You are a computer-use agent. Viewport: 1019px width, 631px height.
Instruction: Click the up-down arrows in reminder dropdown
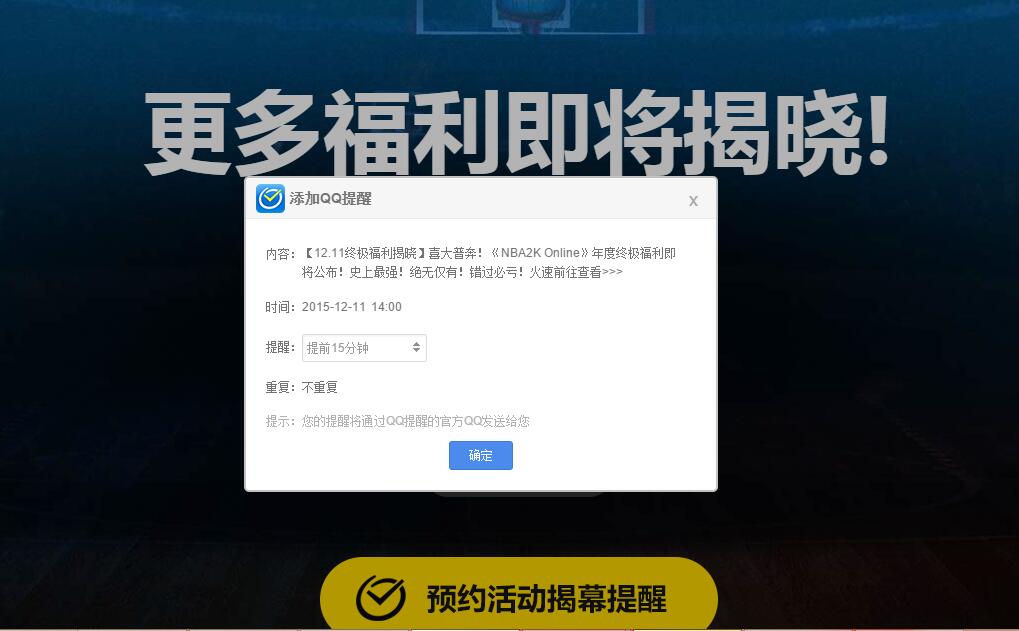[417, 348]
